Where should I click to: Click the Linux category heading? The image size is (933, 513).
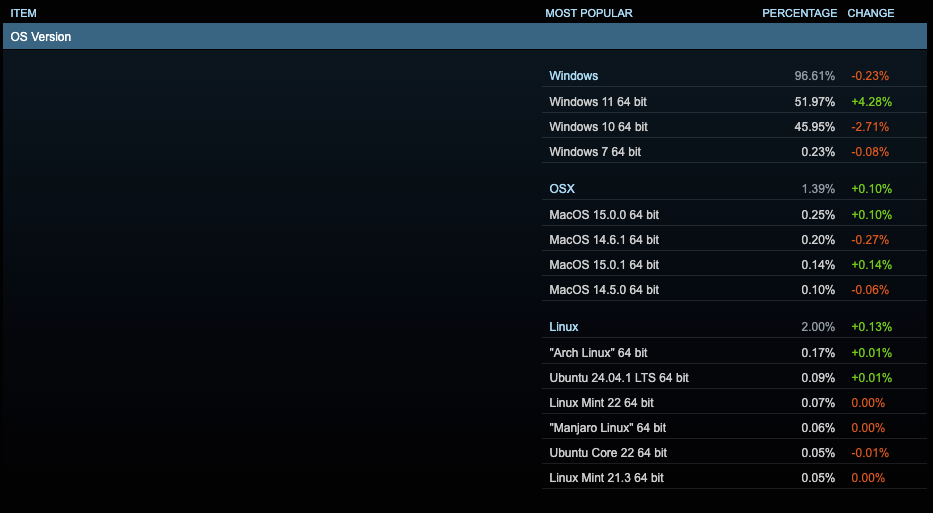coord(563,327)
